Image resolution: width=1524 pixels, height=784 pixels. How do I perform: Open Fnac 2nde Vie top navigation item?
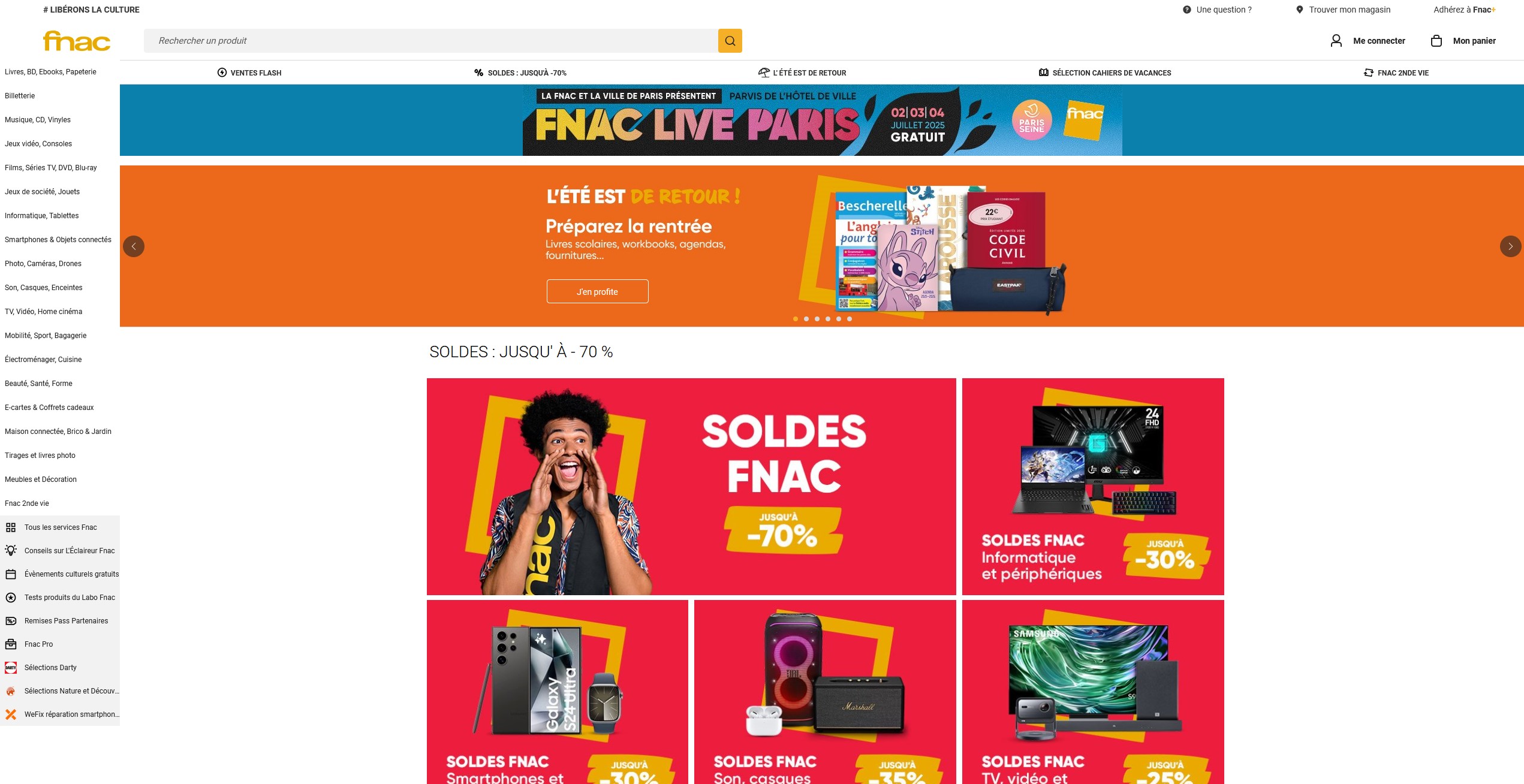tap(1396, 73)
